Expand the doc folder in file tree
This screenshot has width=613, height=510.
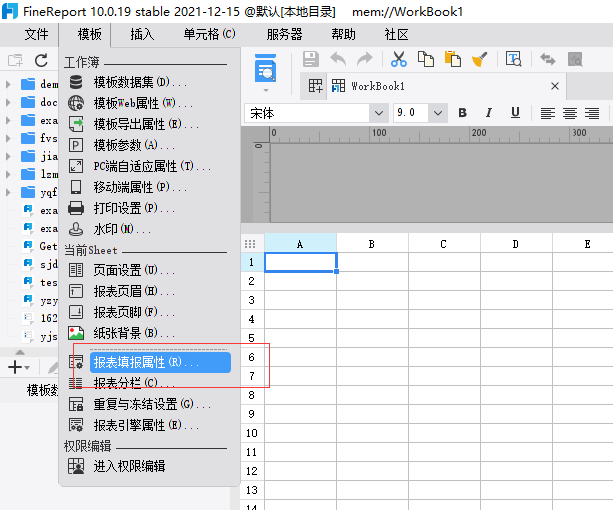point(8,102)
